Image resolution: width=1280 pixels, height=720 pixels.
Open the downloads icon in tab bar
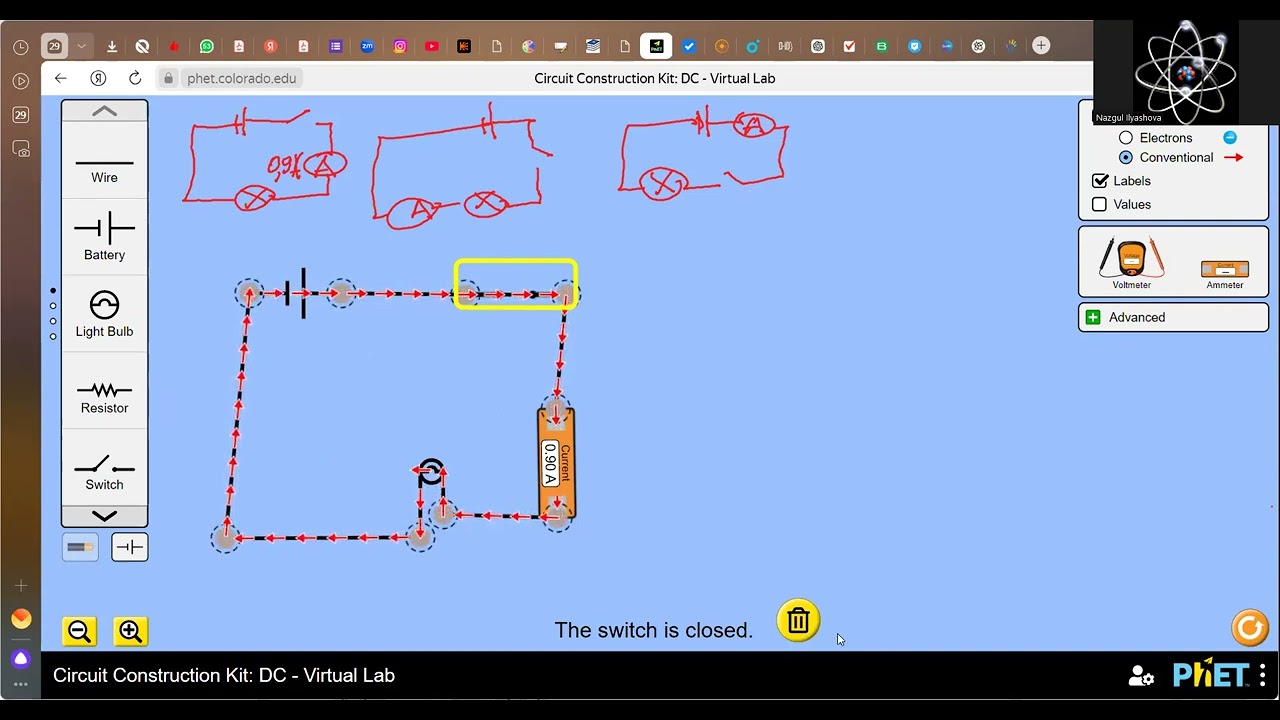[112, 46]
